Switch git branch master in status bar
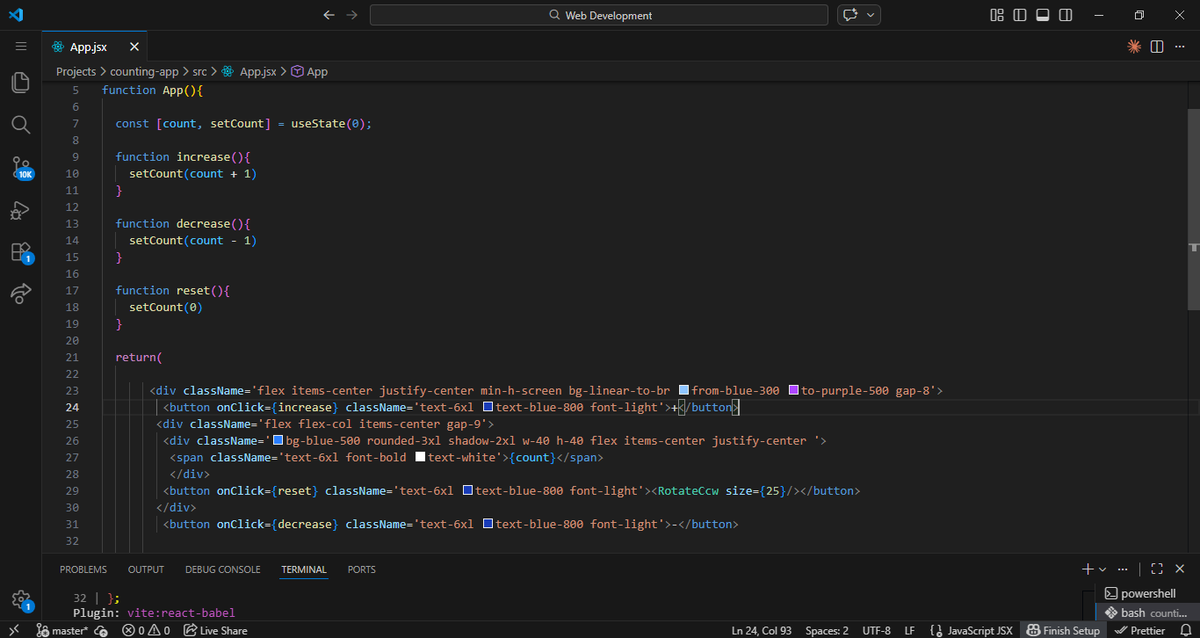 click(61, 630)
